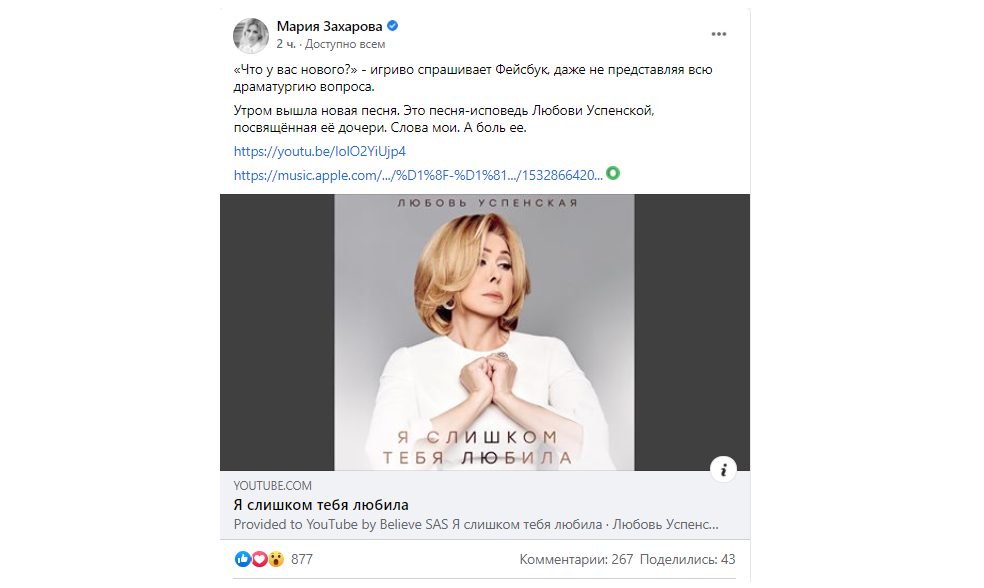The height and width of the screenshot is (588, 984).
Task: View 'Поделились: 43' shares list
Action: (687, 559)
